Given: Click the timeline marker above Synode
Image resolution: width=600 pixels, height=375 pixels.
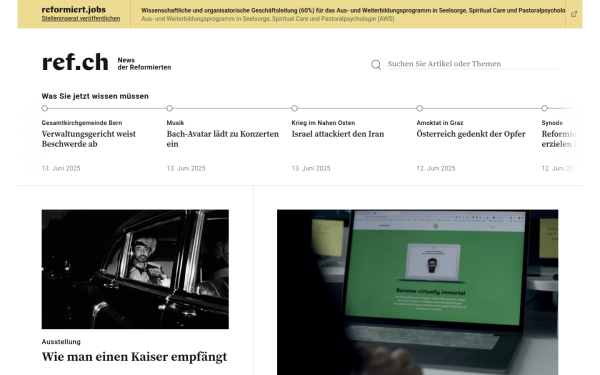Looking at the screenshot, I should coord(545,108).
